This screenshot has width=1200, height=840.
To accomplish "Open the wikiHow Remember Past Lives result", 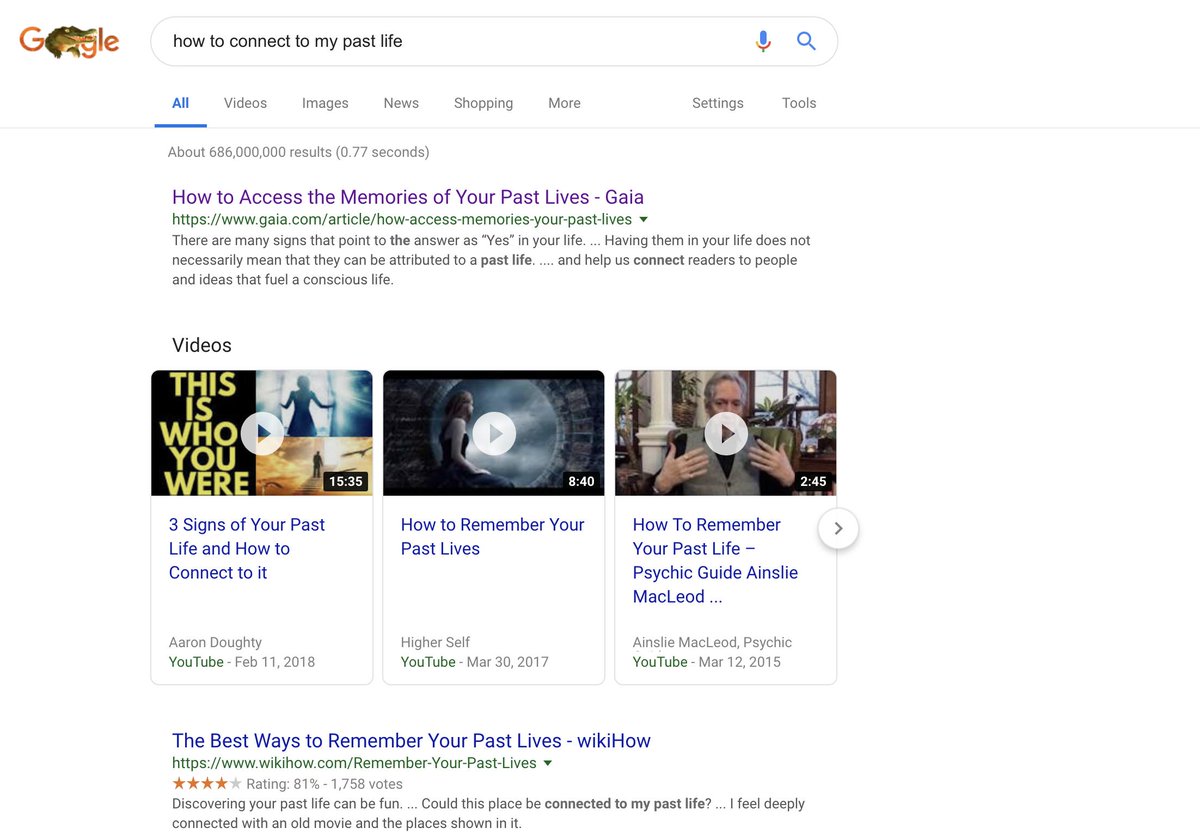I will click(411, 741).
